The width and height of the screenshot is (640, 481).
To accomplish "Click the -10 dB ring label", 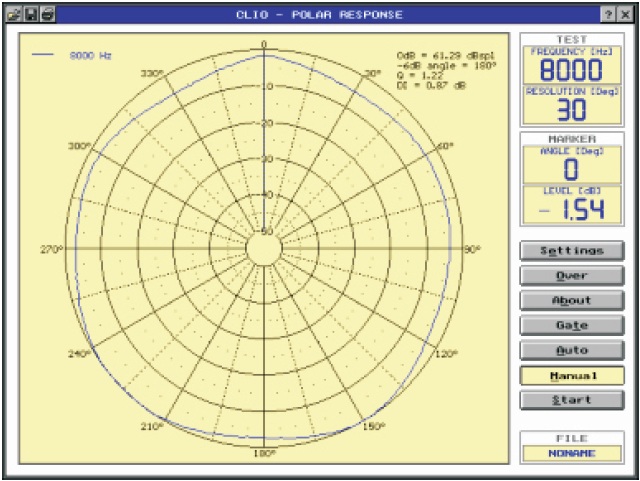I will point(266,86).
